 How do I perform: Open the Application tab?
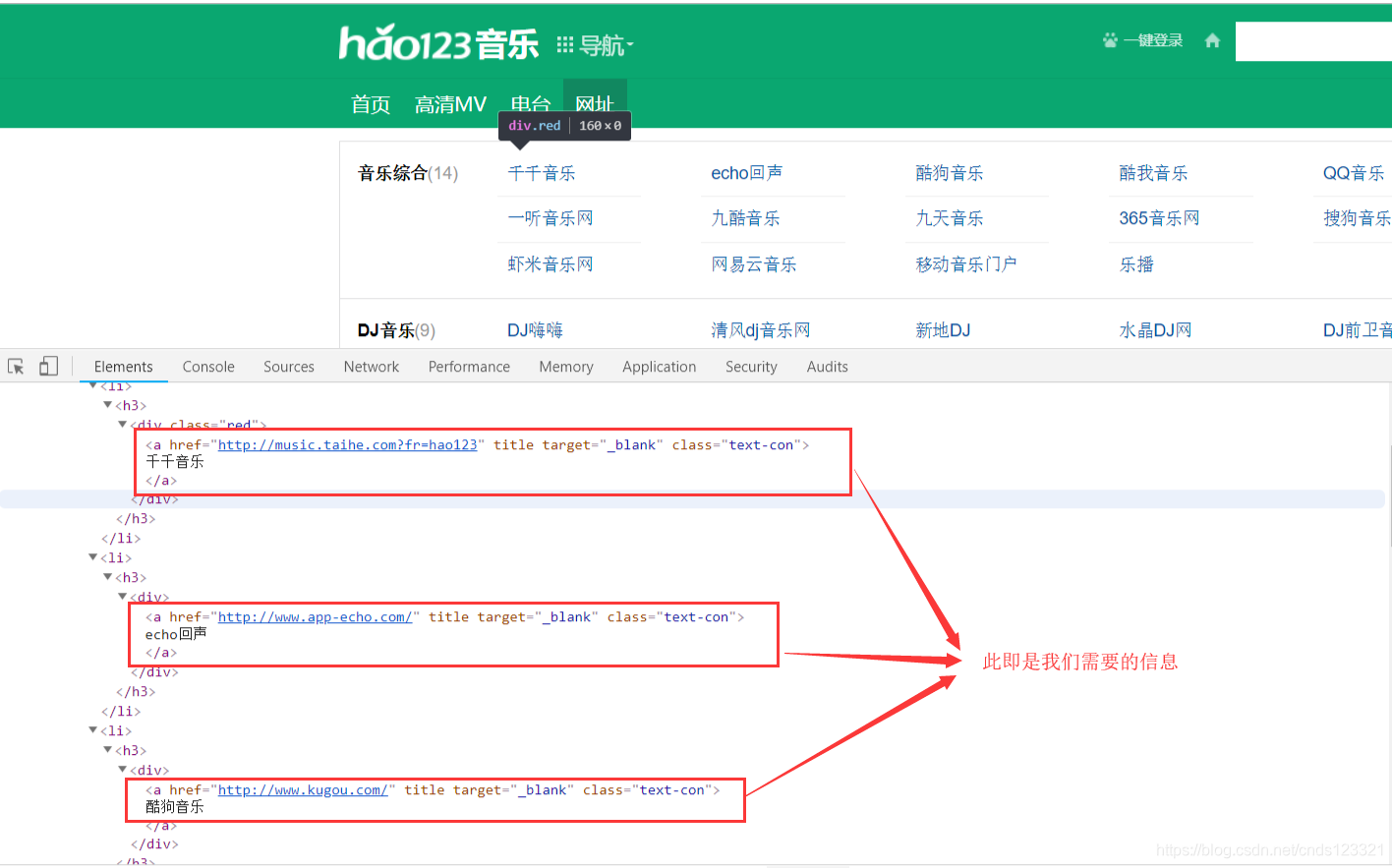[x=660, y=367]
